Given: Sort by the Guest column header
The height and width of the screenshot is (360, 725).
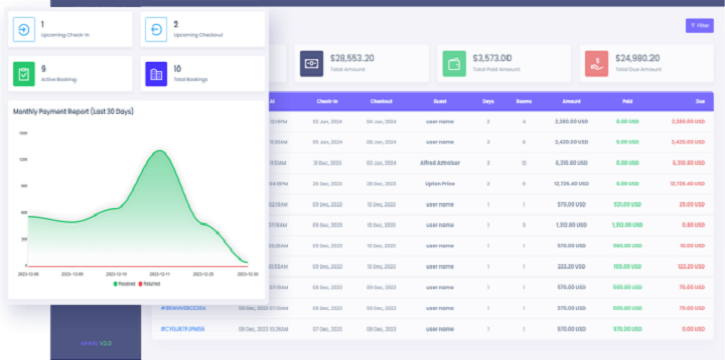Looking at the screenshot, I should [x=440, y=101].
